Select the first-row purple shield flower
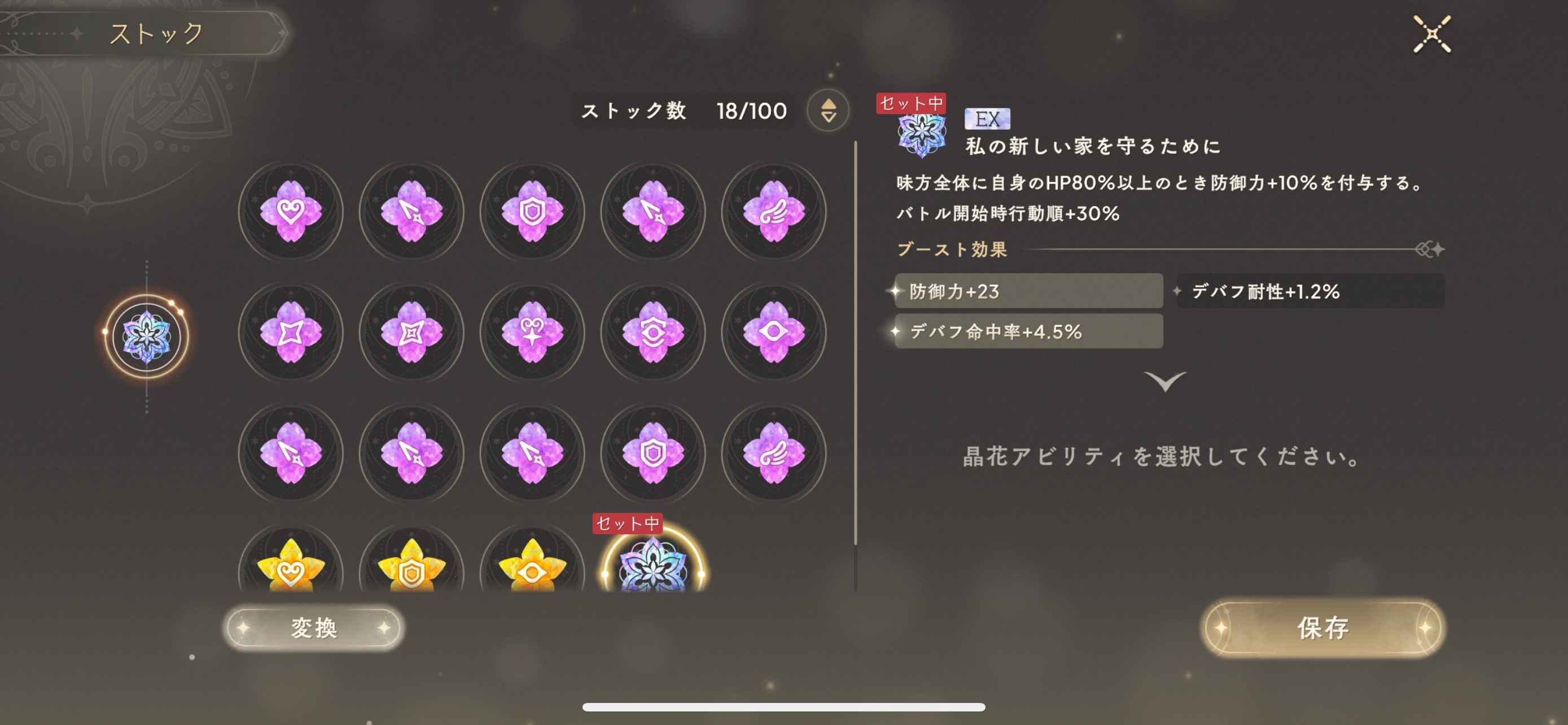 tap(532, 212)
